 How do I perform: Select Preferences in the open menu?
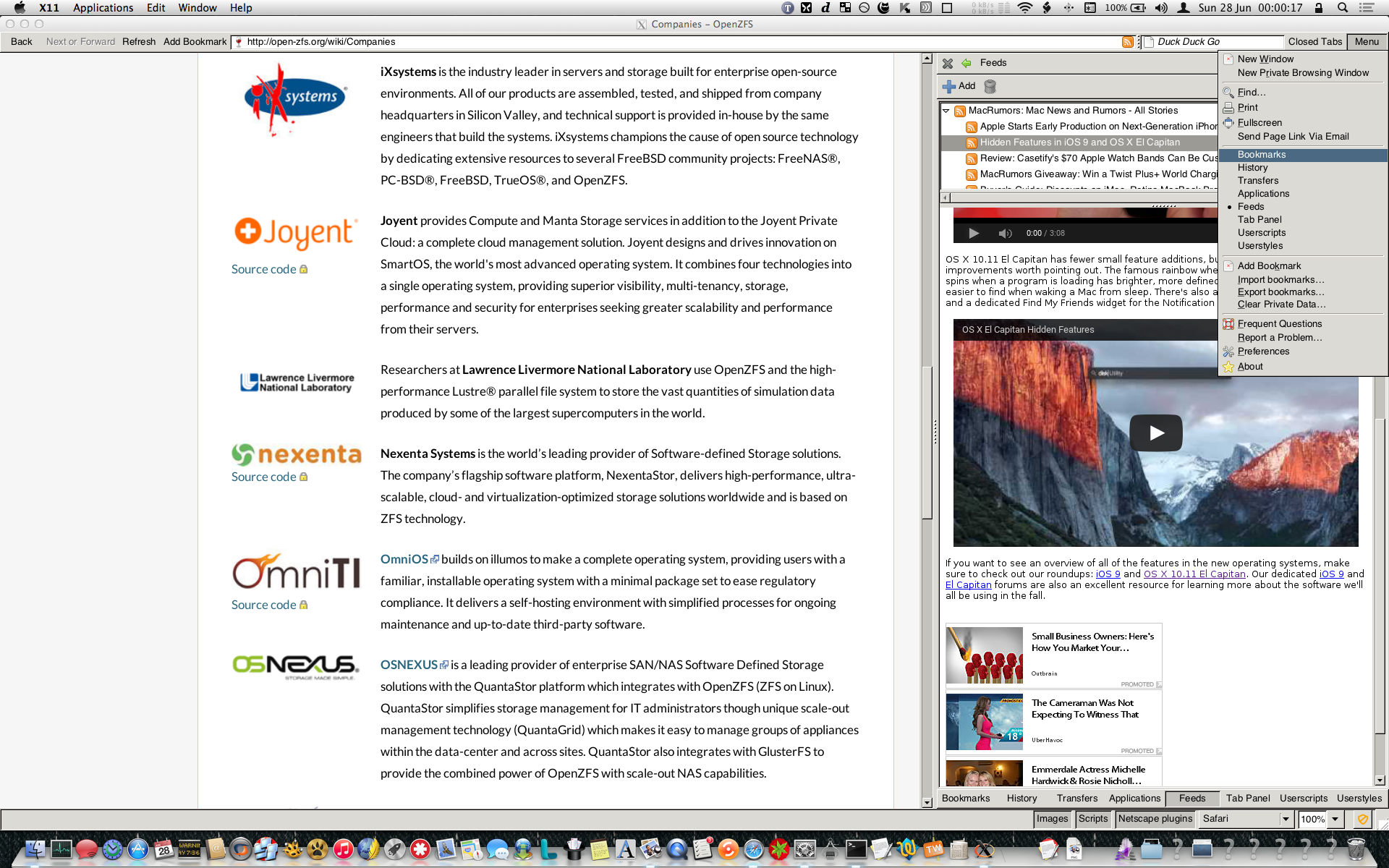(x=1263, y=352)
